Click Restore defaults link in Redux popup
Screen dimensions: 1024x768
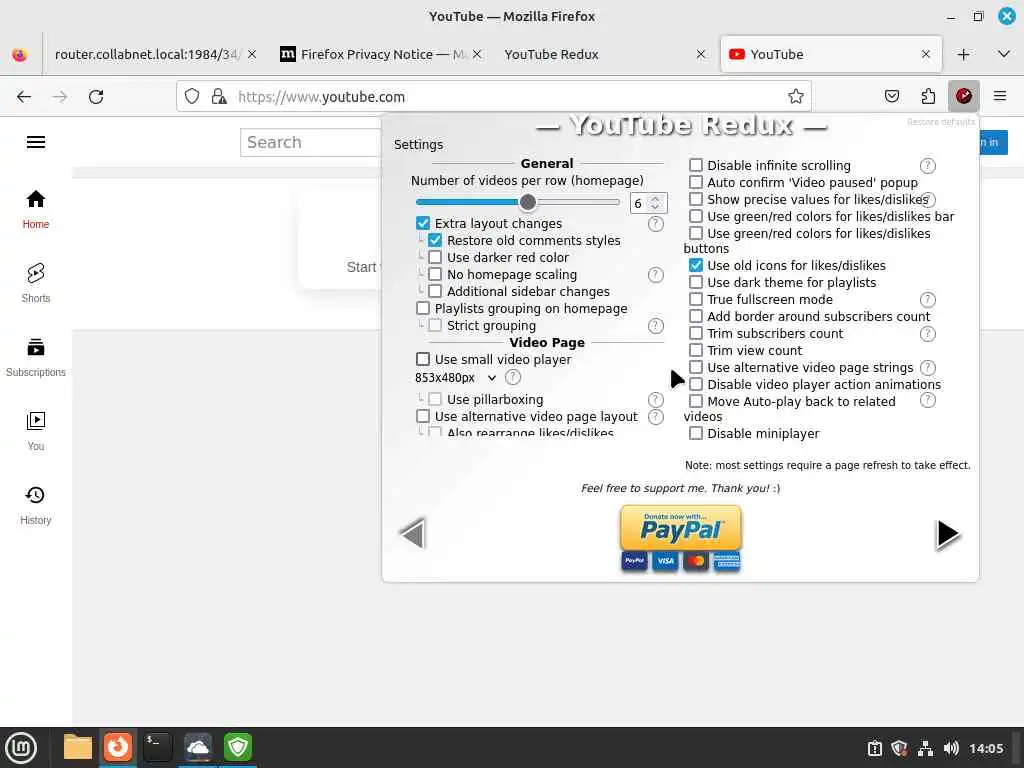pyautogui.click(x=940, y=122)
